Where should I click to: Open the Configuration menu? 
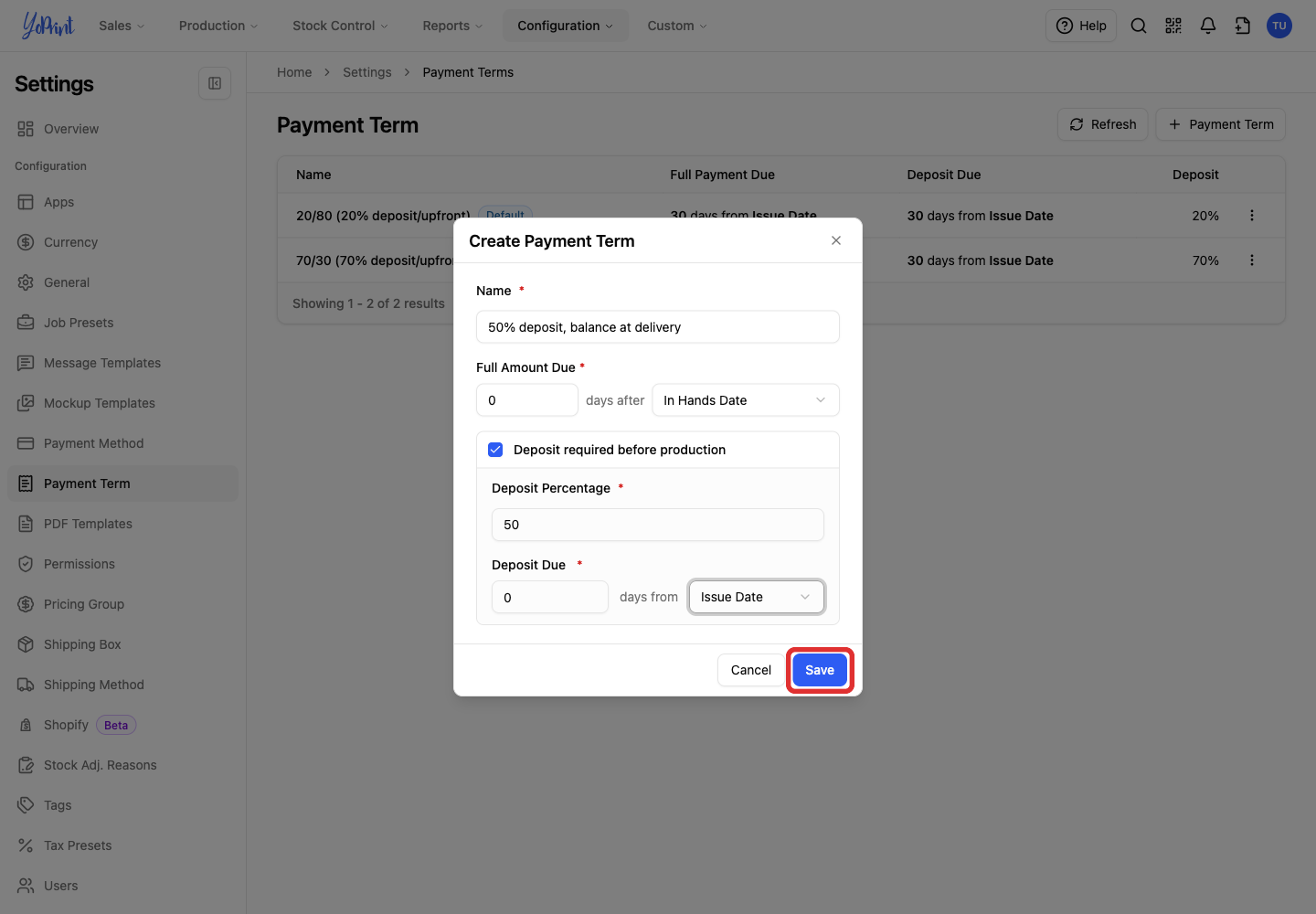pos(566,26)
